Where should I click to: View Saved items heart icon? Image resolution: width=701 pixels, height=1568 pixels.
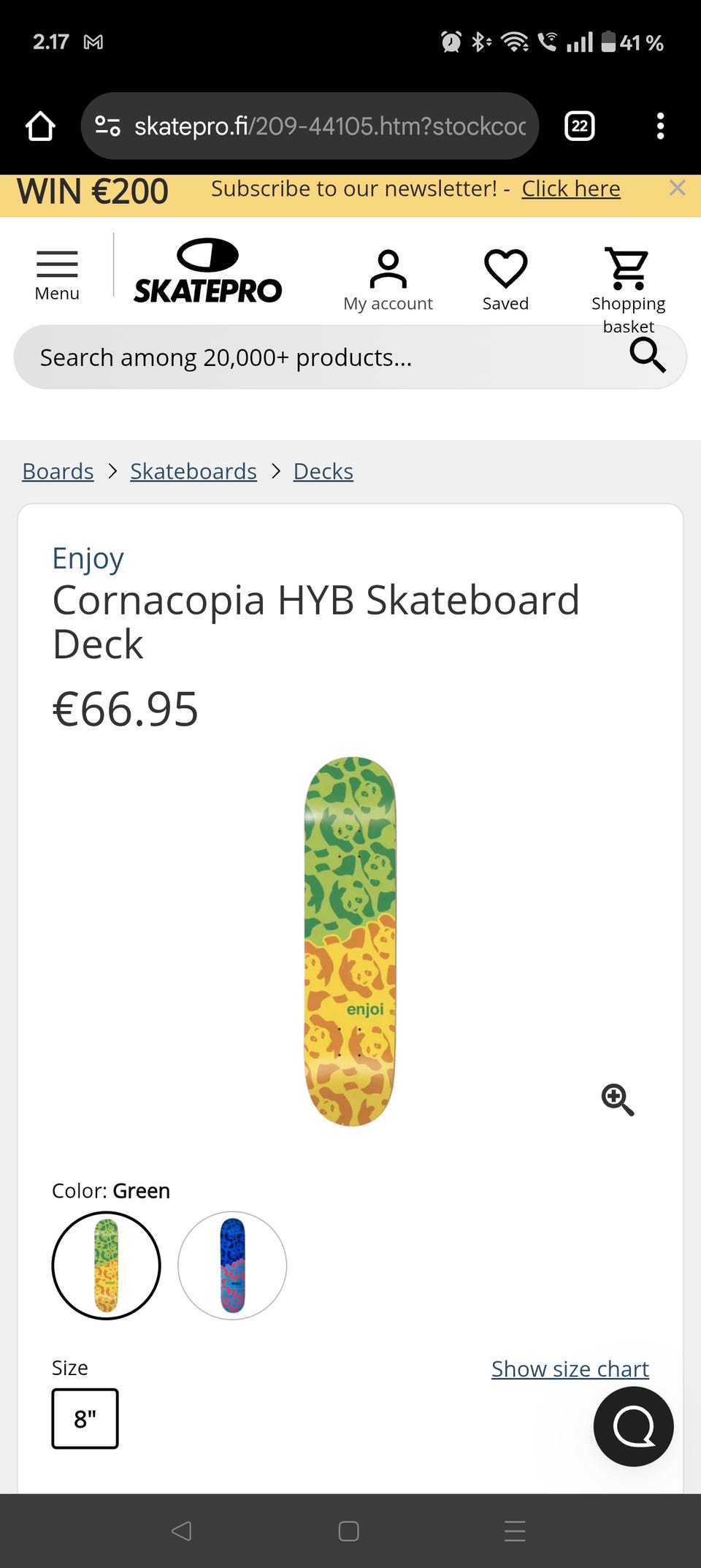[505, 281]
